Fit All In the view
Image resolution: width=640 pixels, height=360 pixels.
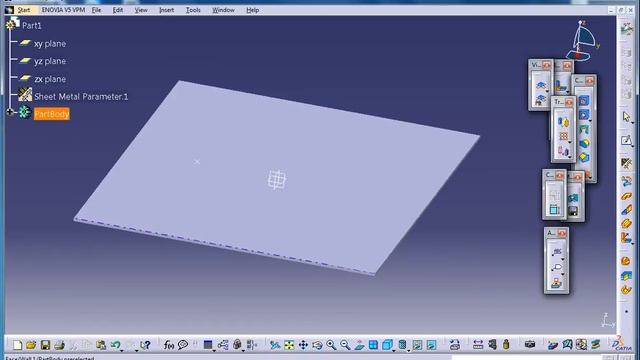[x=289, y=345]
